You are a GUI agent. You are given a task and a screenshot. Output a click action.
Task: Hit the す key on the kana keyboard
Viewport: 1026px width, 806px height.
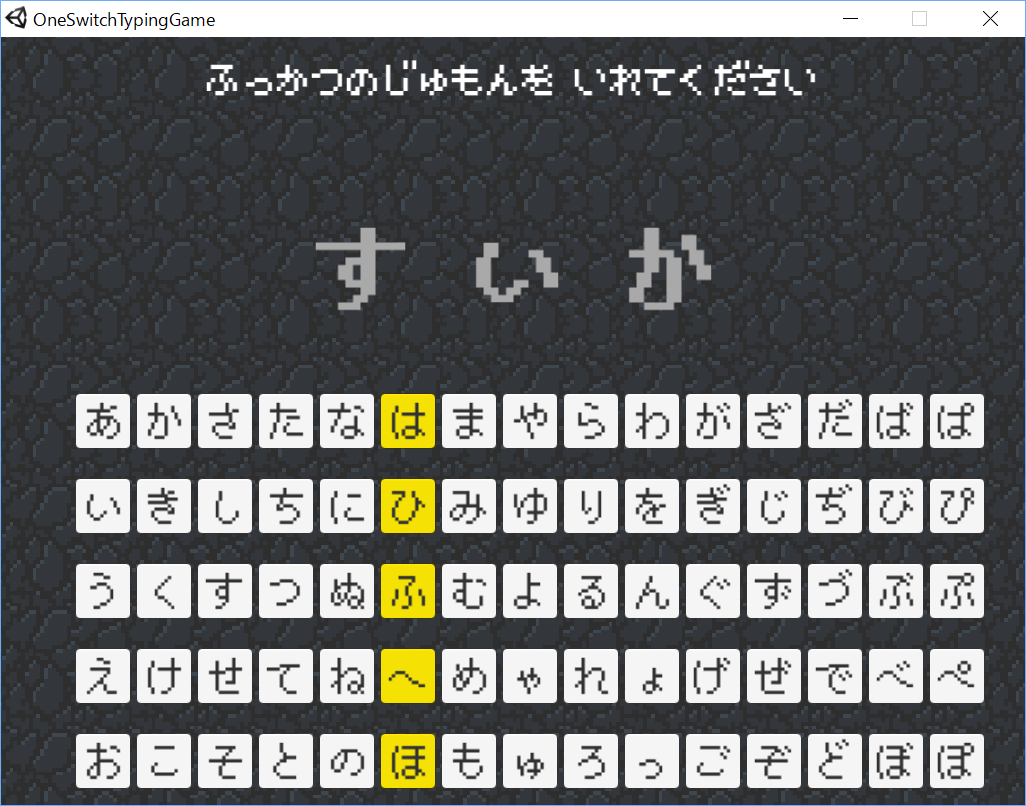pyautogui.click(x=224, y=591)
